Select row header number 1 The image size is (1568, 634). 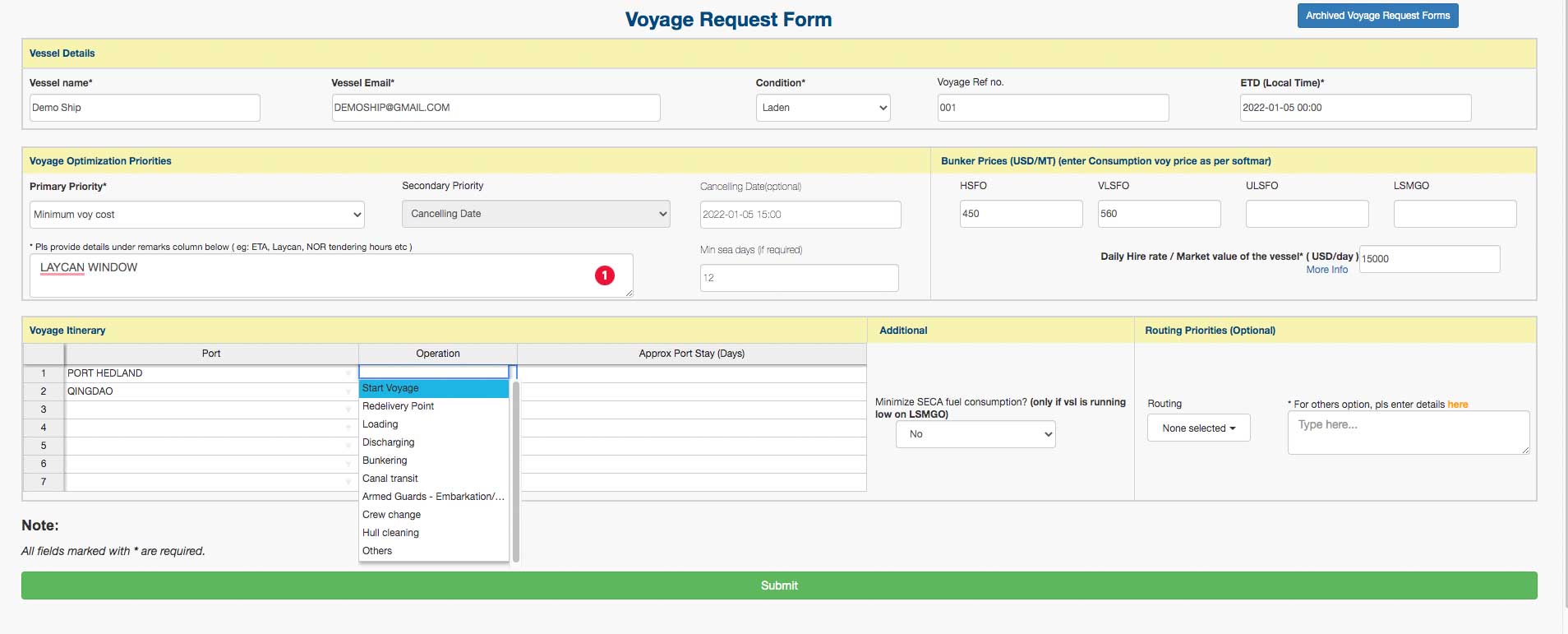click(x=44, y=373)
